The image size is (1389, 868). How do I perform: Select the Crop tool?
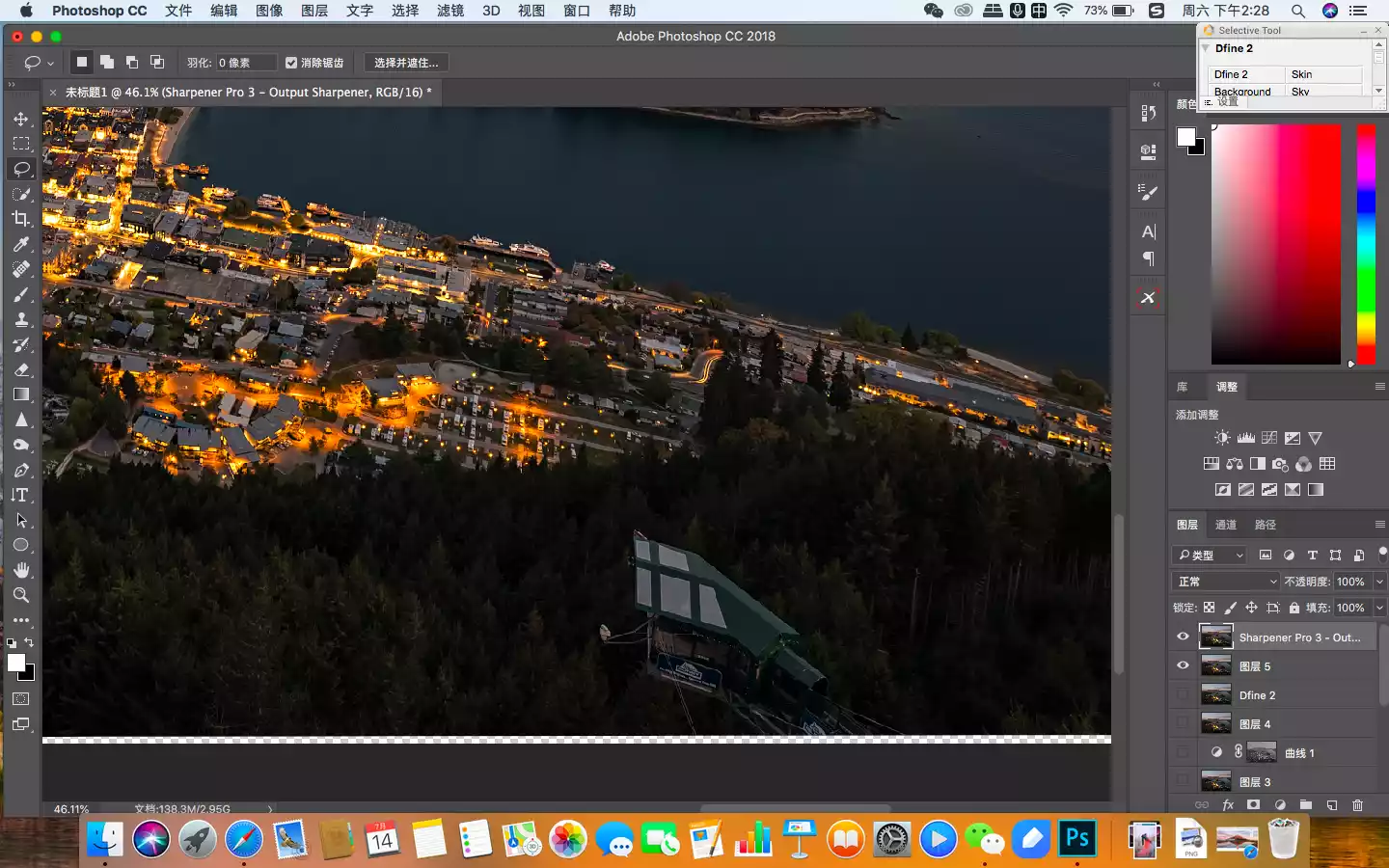pos(21,219)
